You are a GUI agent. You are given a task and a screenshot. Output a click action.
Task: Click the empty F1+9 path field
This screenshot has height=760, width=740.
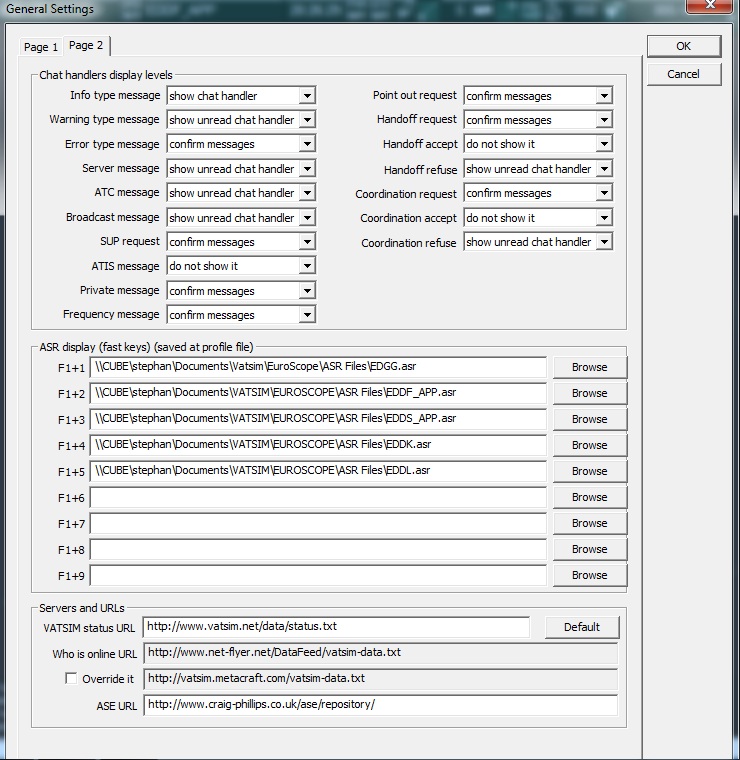pyautogui.click(x=318, y=575)
